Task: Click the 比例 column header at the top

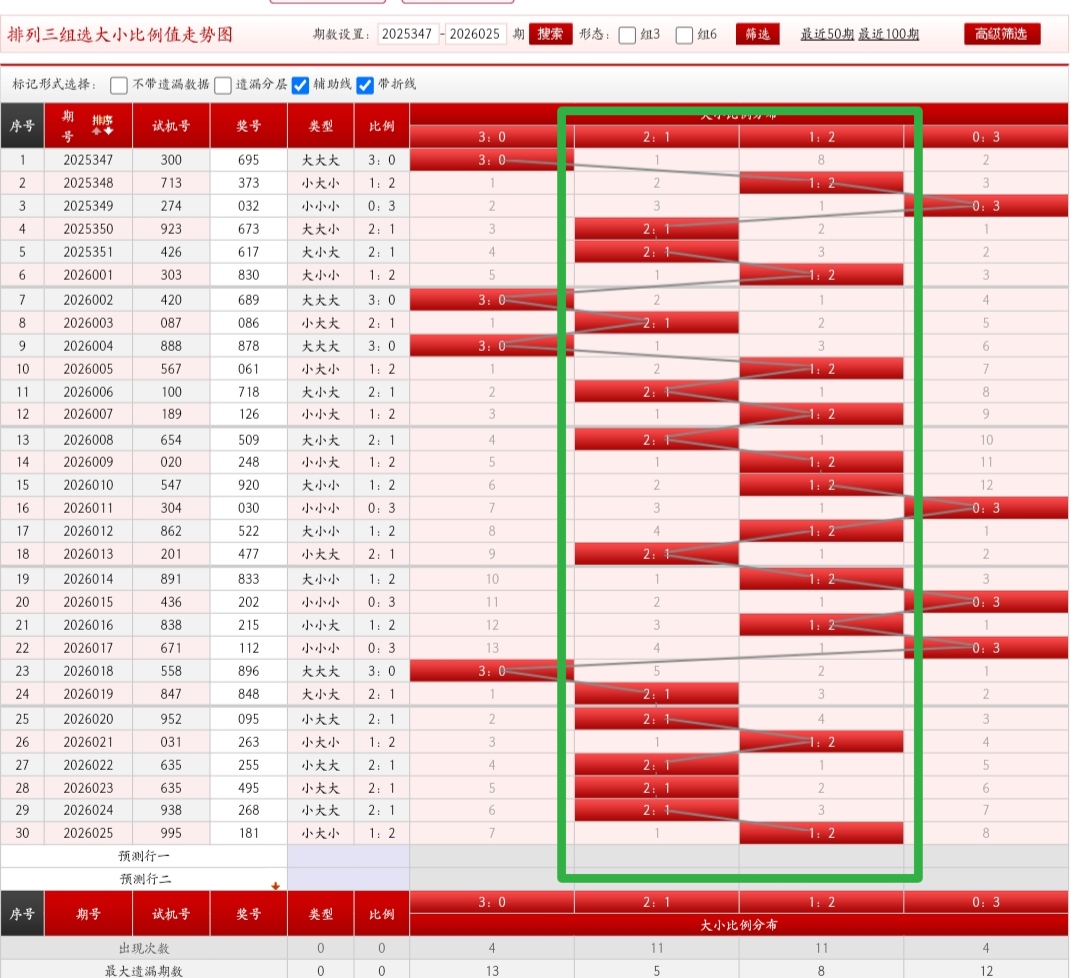Action: (382, 125)
